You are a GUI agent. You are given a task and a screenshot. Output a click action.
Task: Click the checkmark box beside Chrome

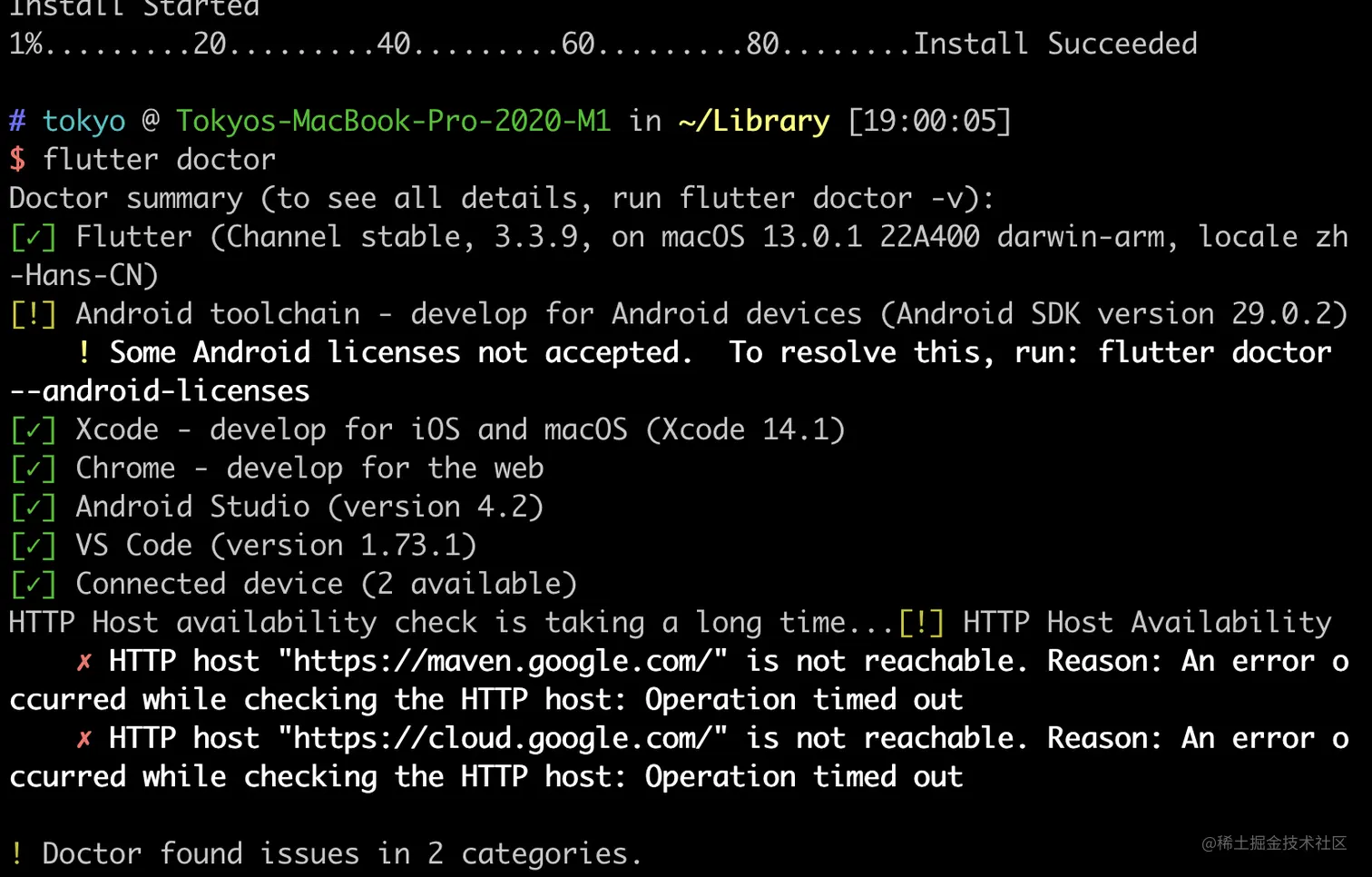[33, 468]
